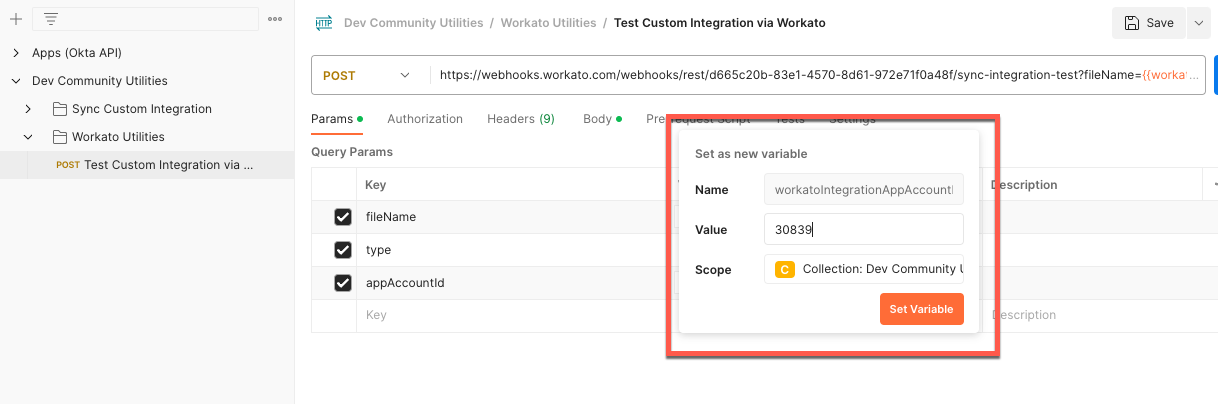Click the Set Variable button
1218x404 pixels.
click(922, 309)
